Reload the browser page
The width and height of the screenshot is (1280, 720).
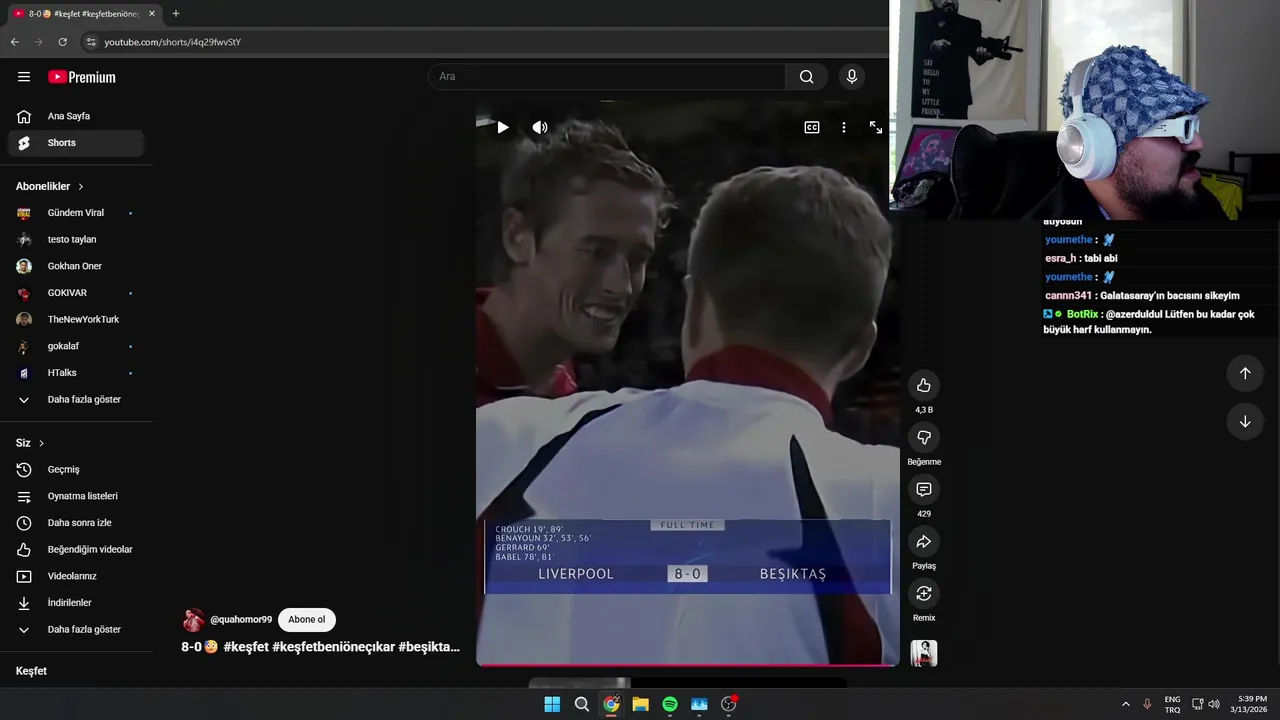click(62, 42)
